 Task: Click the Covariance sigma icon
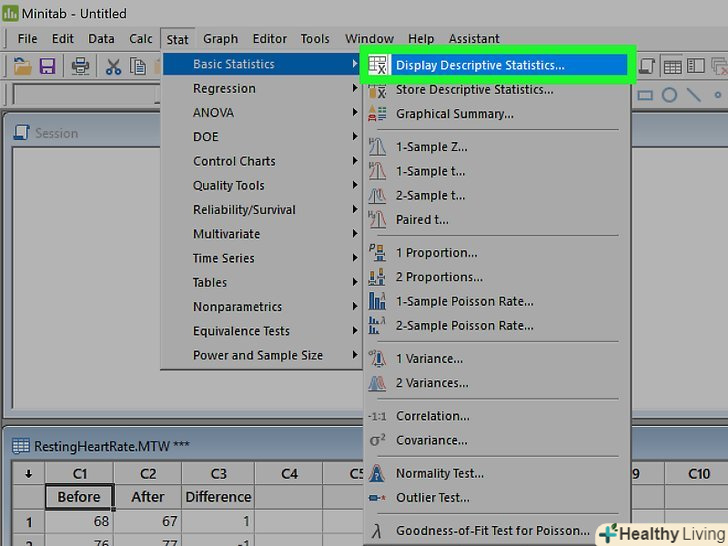[377, 440]
